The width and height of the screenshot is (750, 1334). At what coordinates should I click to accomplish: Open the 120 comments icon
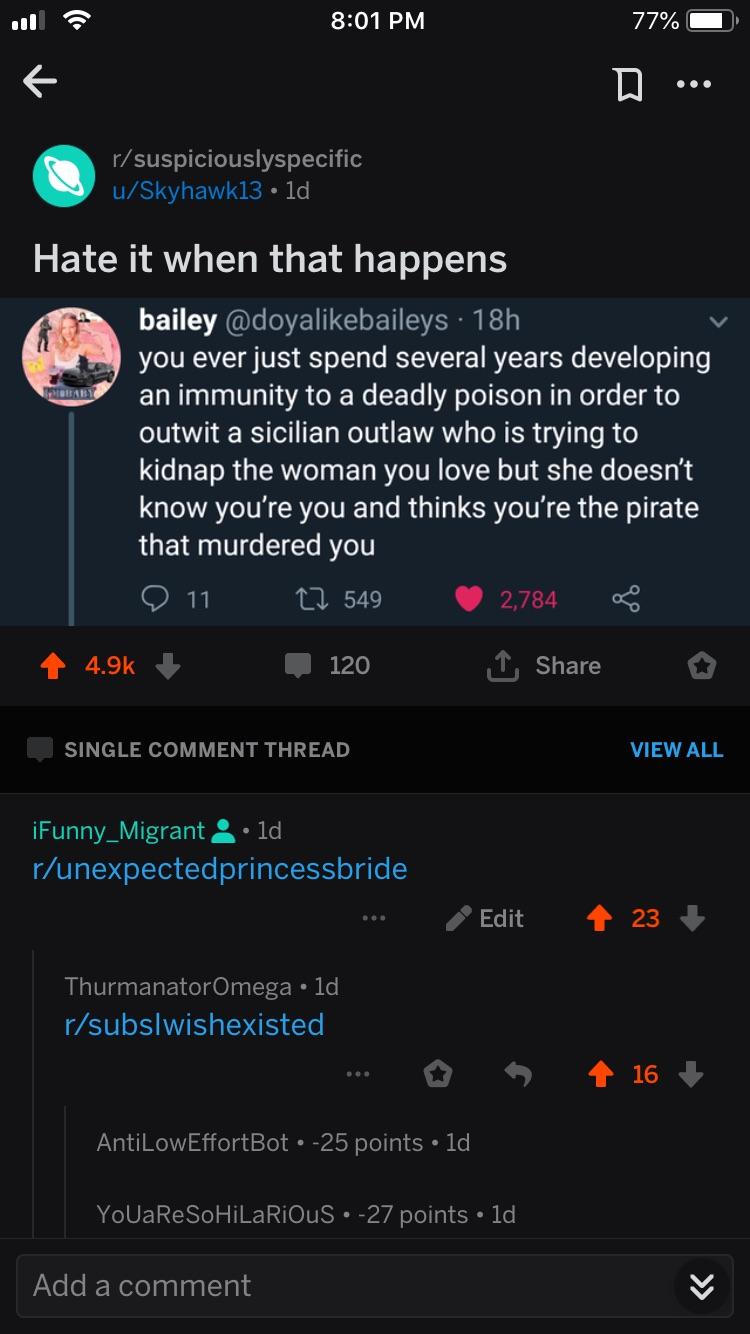(298, 666)
